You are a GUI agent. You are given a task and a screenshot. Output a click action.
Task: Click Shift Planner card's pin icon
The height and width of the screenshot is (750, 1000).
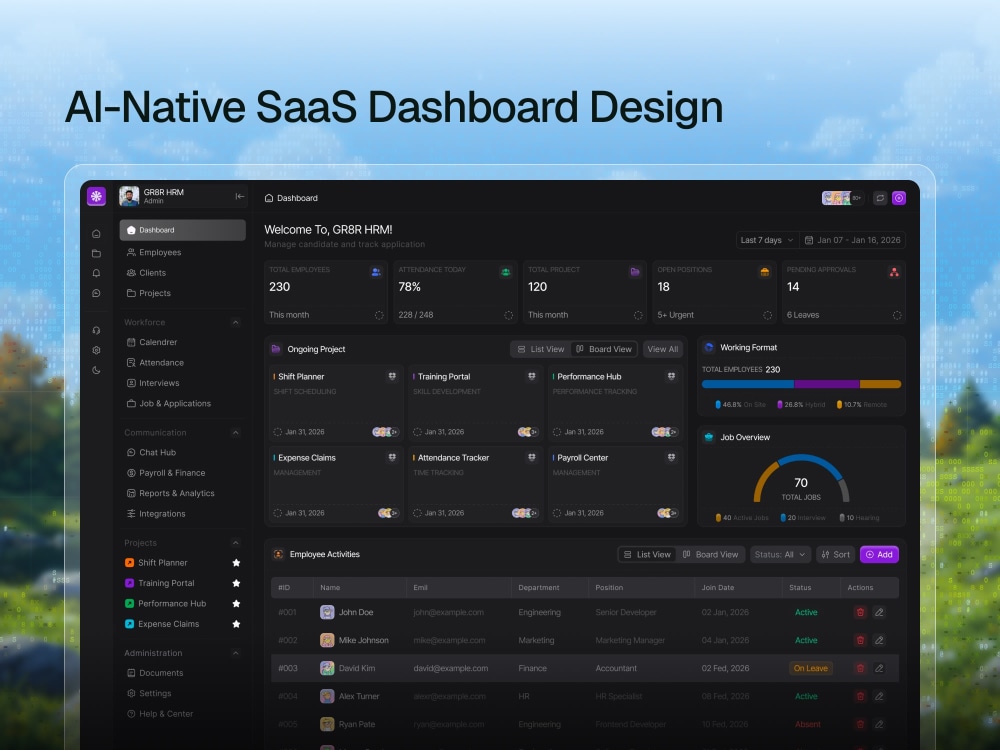pyautogui.click(x=392, y=377)
